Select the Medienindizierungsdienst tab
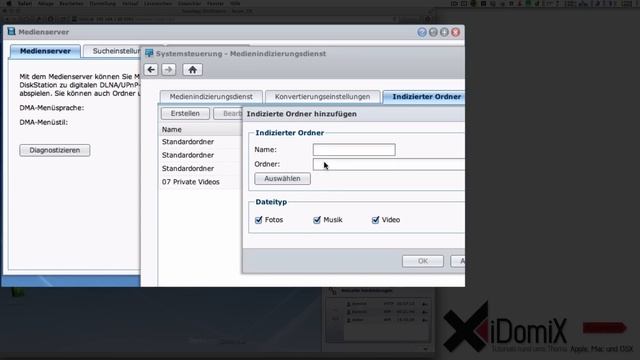The image size is (640, 360). [x=211, y=97]
